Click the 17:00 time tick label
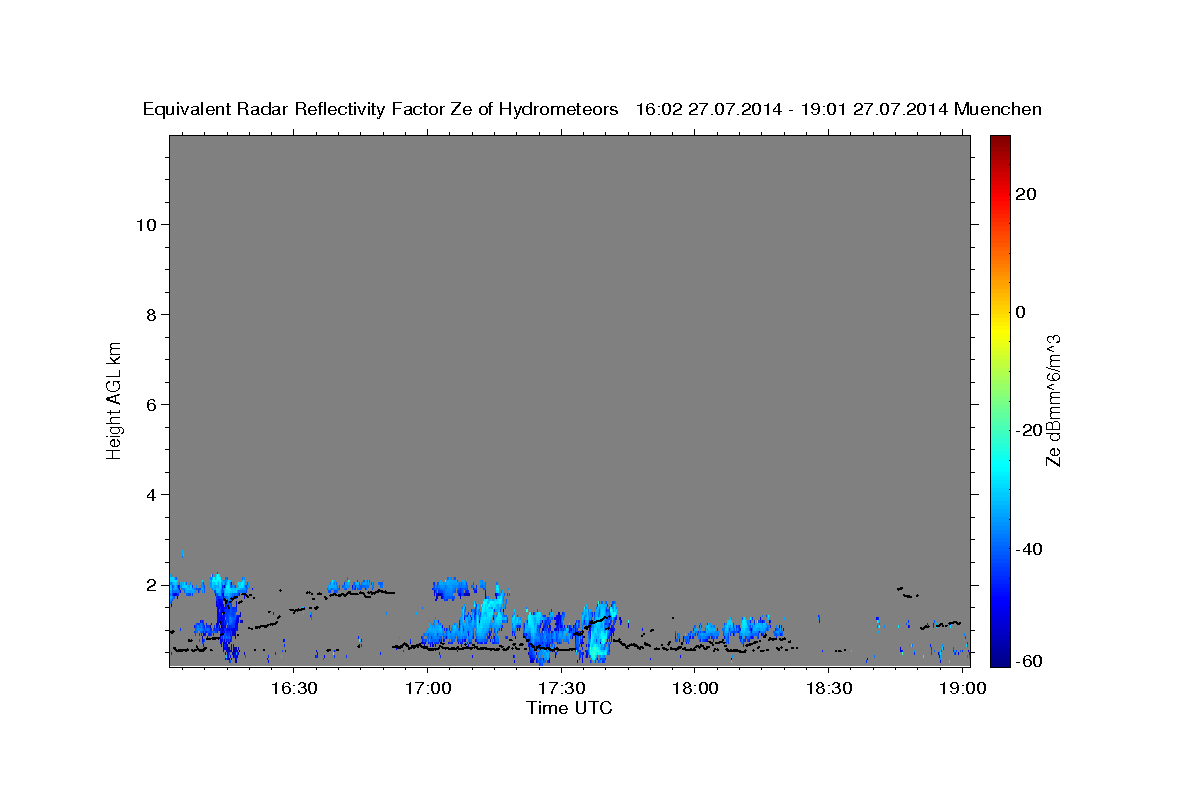This screenshot has height=800, width=1200. tap(428, 688)
